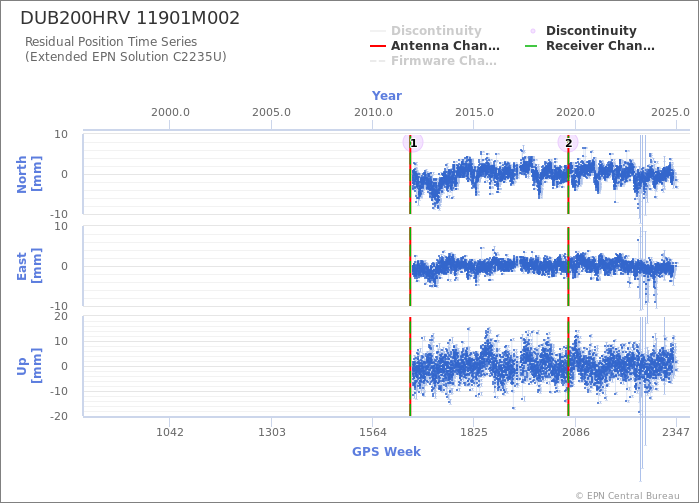Click the EPN Central Bureau credit
700x504 pixels.
click(x=628, y=496)
